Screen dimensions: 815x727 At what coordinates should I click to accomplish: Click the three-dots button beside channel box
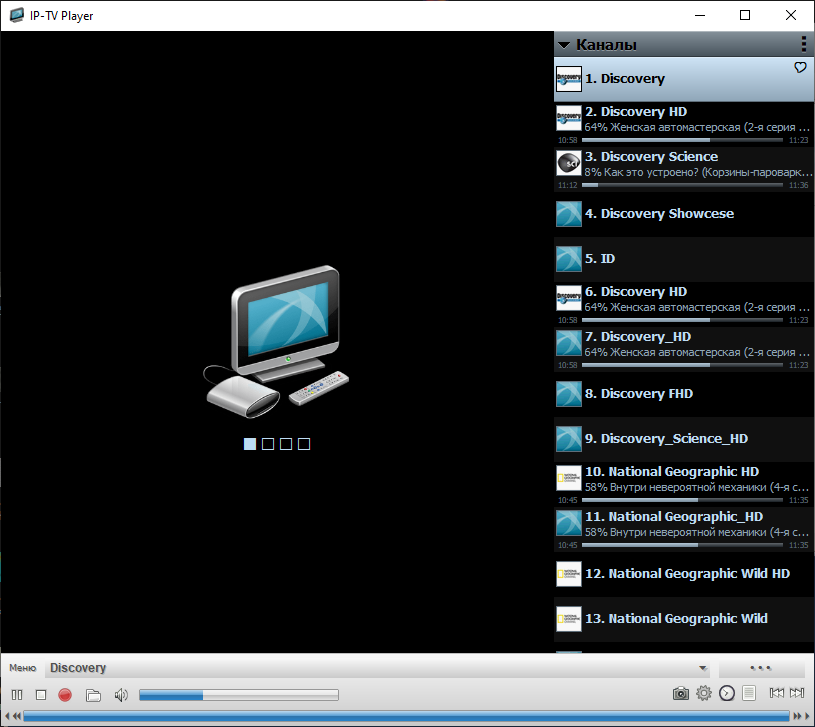[760, 668]
